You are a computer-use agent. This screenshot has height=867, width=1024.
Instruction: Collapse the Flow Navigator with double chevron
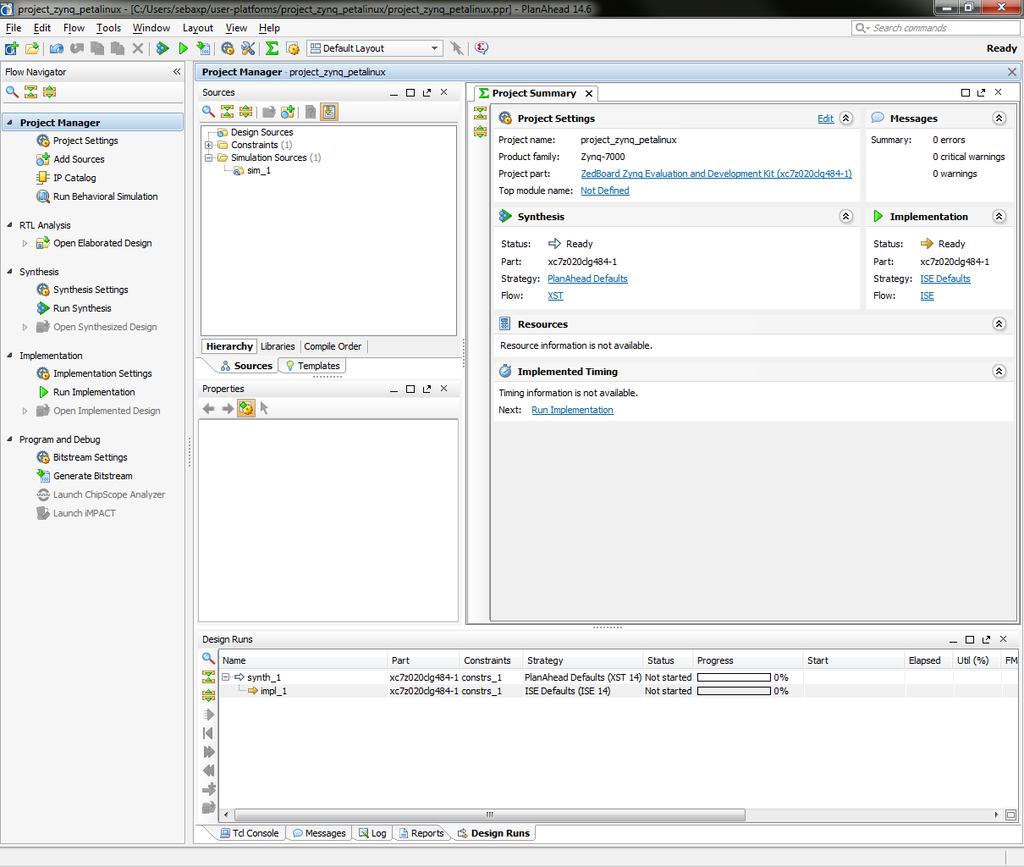point(176,72)
